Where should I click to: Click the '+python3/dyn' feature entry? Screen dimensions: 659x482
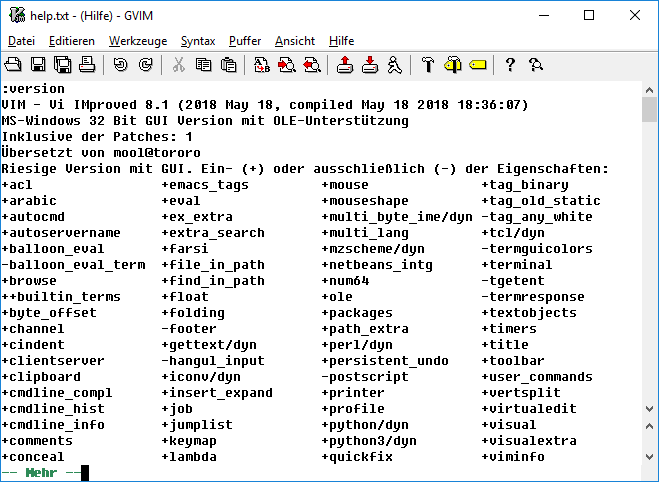[x=369, y=440]
